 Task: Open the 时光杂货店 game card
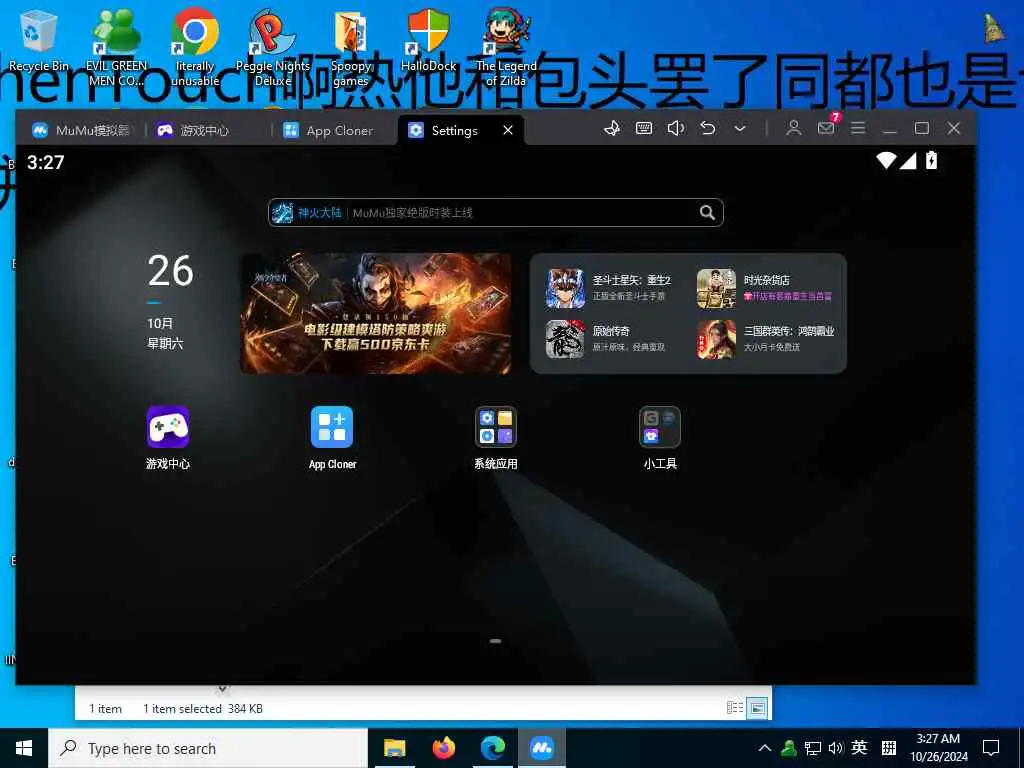(x=765, y=288)
